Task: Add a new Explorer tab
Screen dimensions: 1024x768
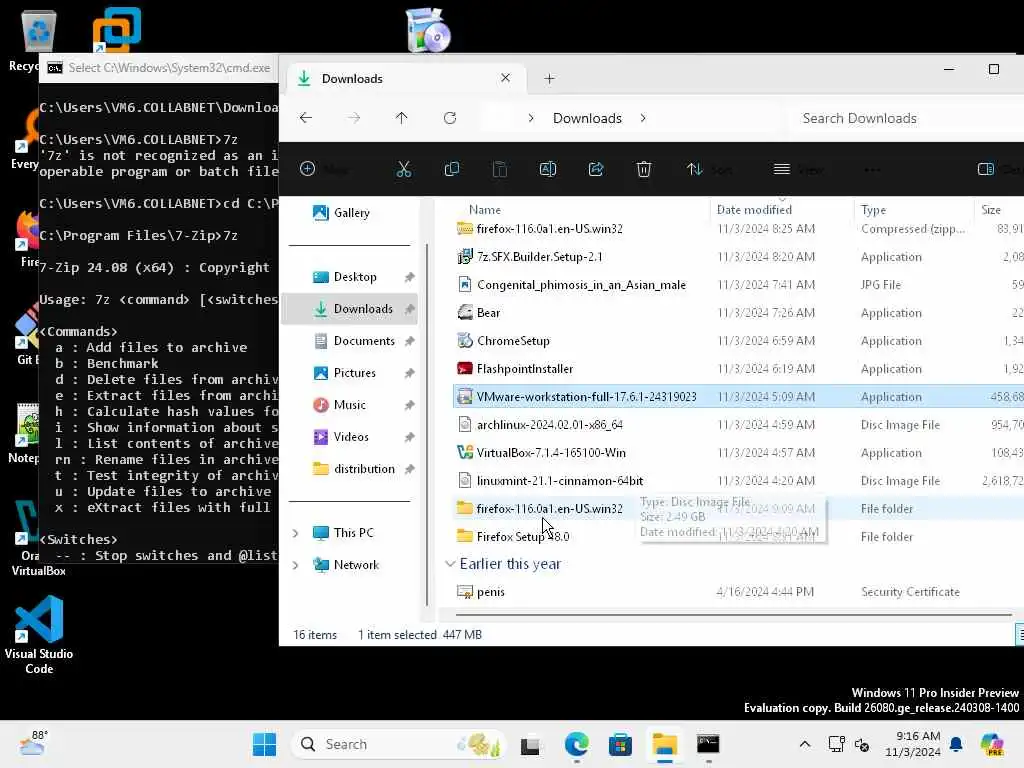Action: (x=549, y=78)
